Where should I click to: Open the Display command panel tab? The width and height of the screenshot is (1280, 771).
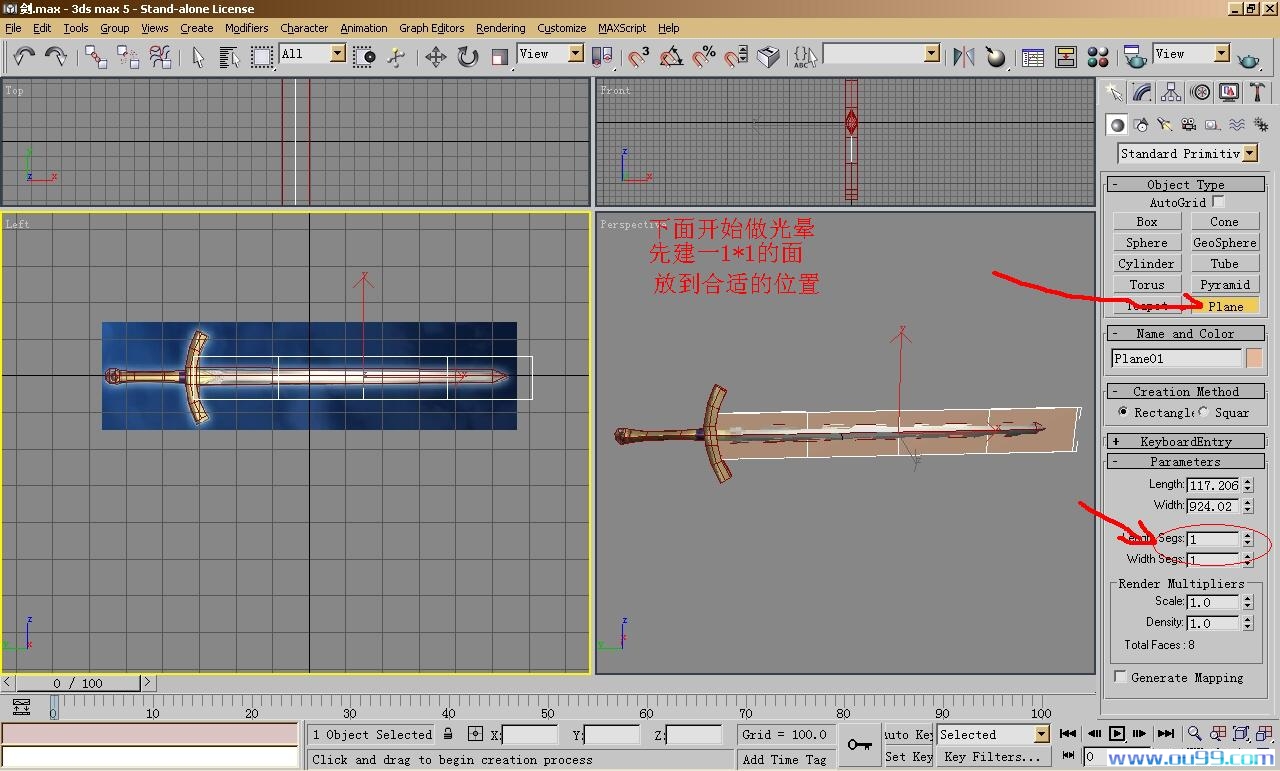(1229, 93)
